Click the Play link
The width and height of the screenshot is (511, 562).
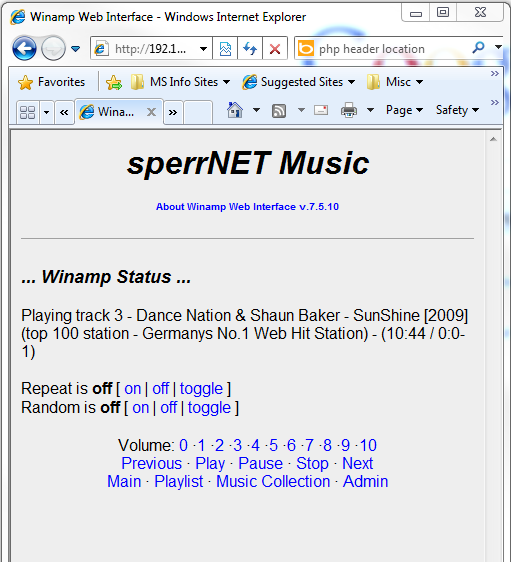[210, 464]
